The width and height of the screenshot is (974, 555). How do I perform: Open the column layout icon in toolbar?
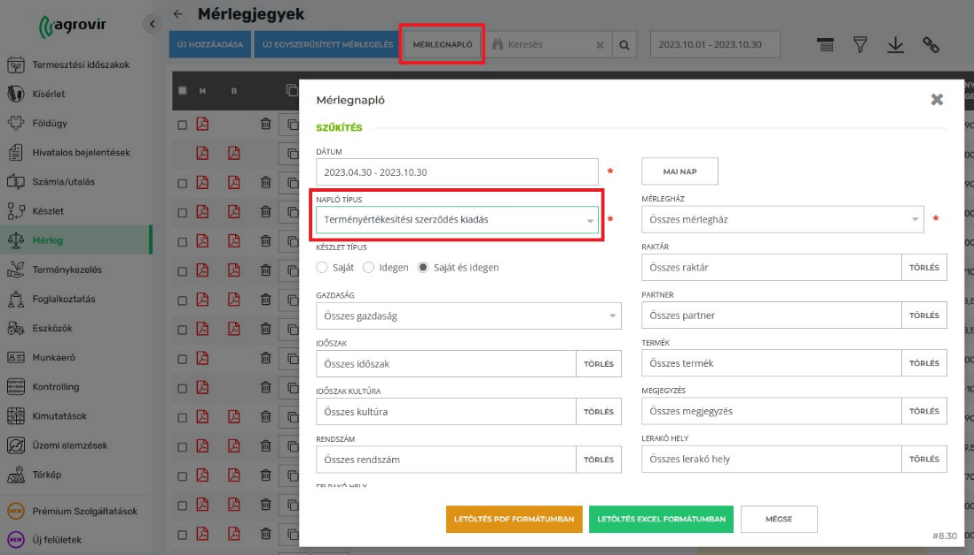[825, 45]
